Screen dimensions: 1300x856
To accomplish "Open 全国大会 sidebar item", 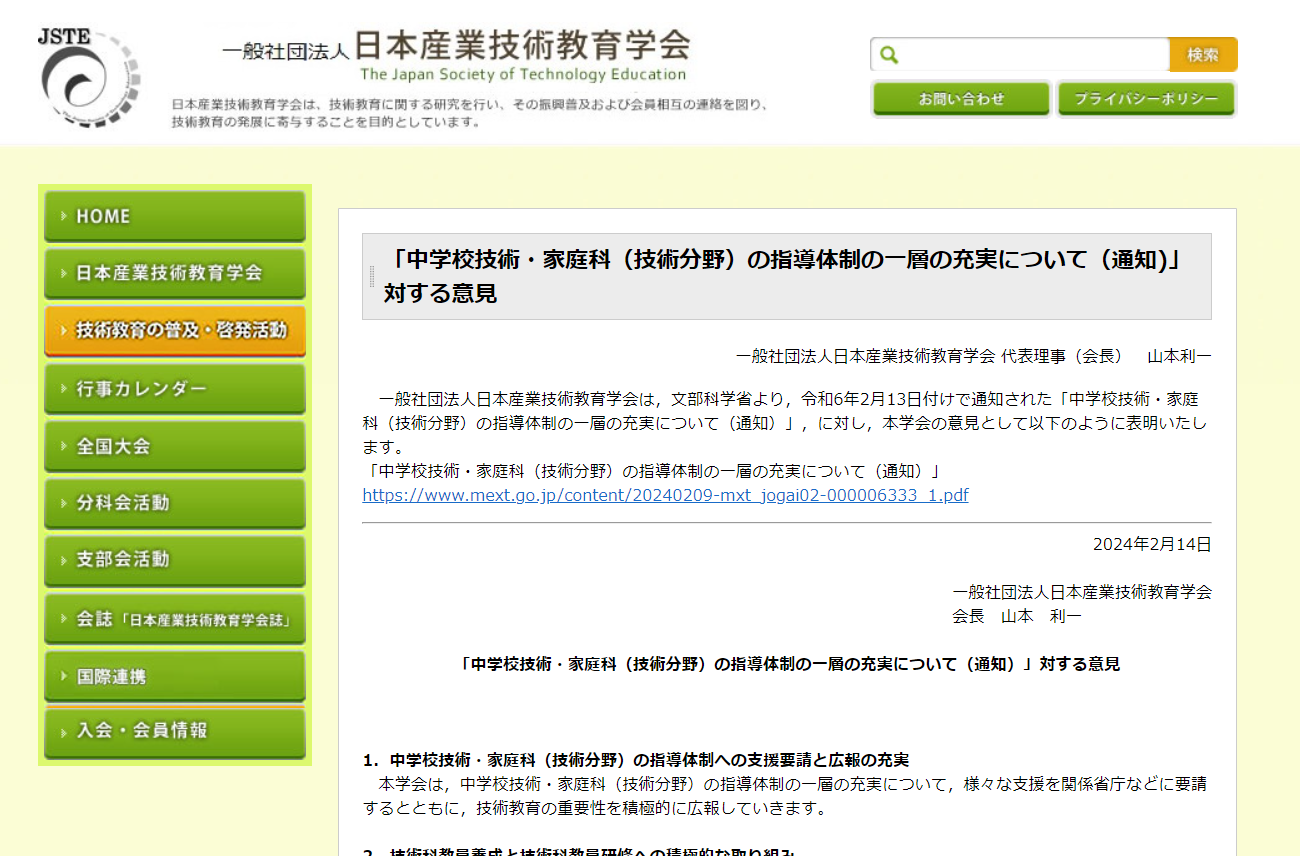I will click(175, 446).
